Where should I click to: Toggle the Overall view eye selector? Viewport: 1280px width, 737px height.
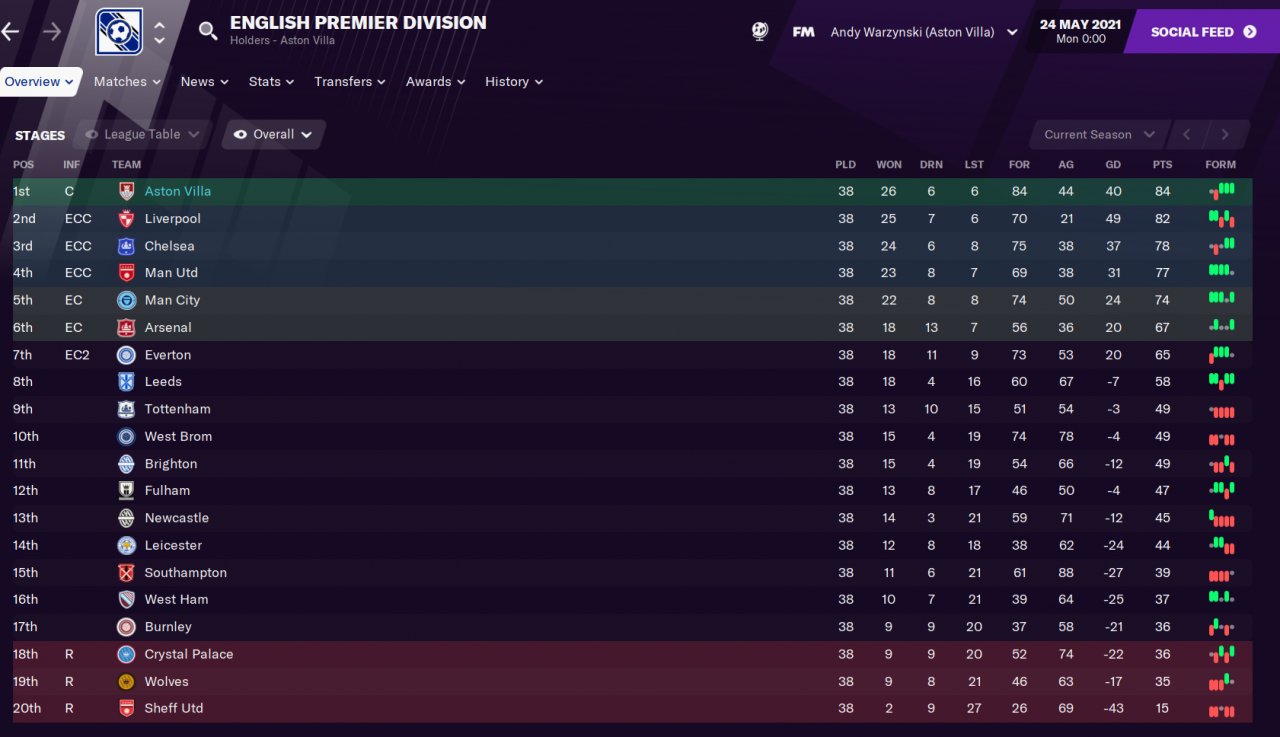(x=273, y=135)
